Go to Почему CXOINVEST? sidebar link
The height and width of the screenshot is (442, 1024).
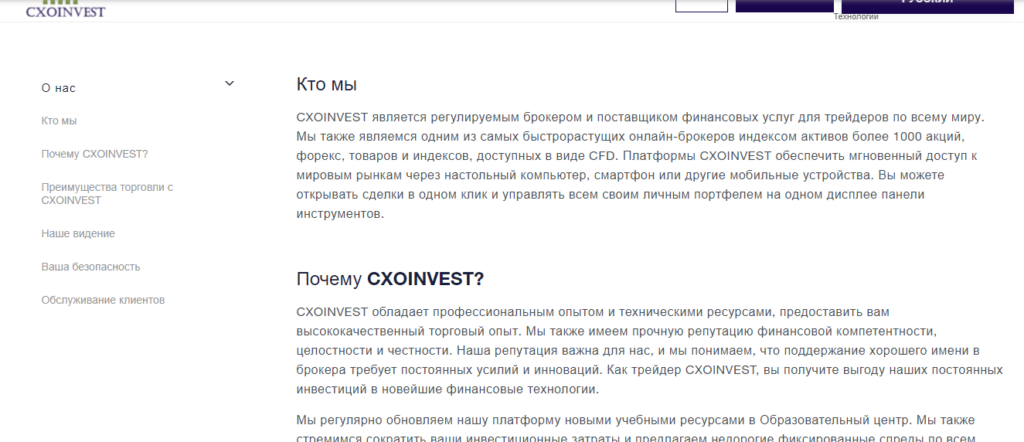(x=95, y=154)
